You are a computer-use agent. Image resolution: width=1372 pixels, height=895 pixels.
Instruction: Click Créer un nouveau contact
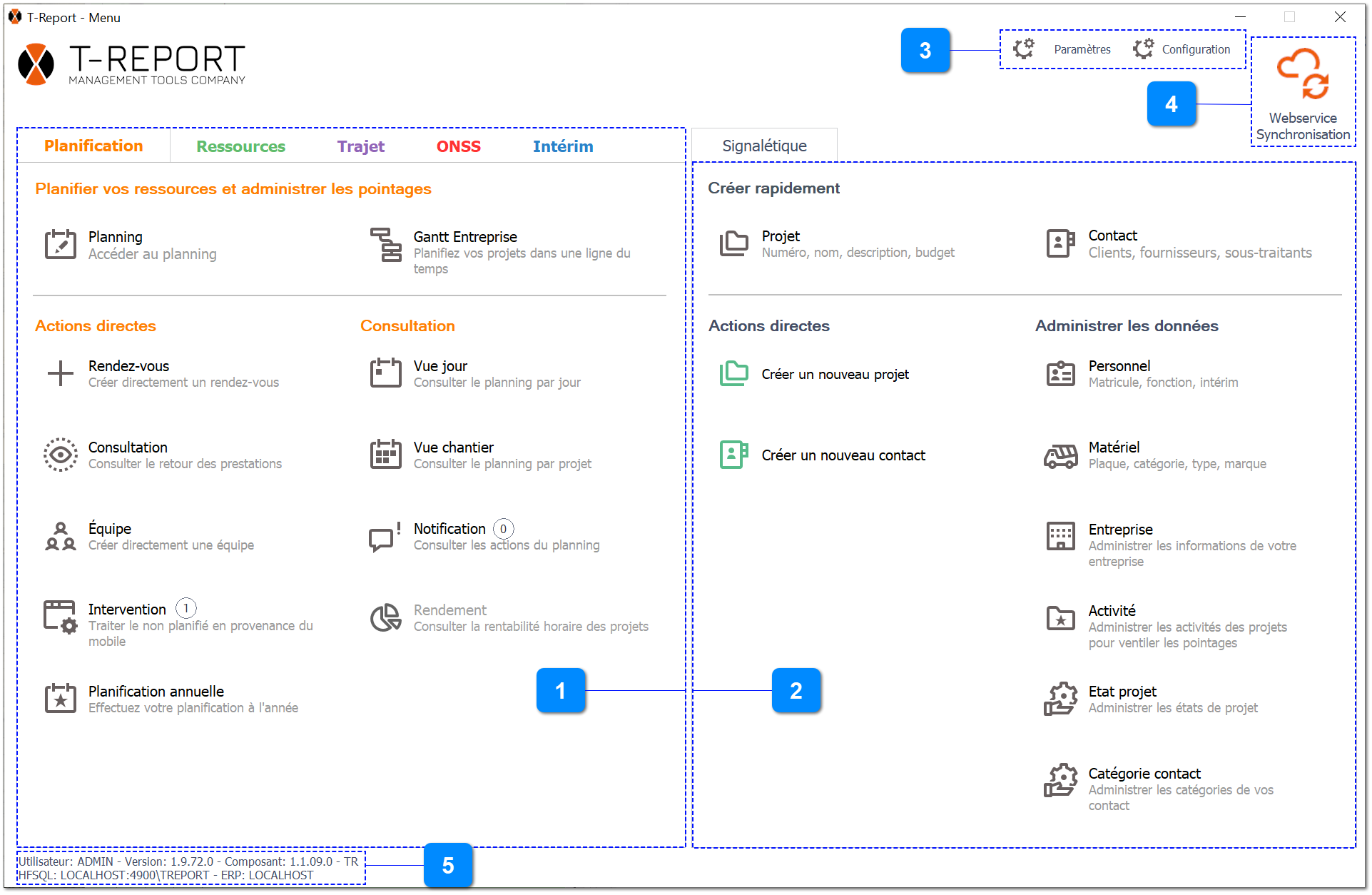pos(843,455)
